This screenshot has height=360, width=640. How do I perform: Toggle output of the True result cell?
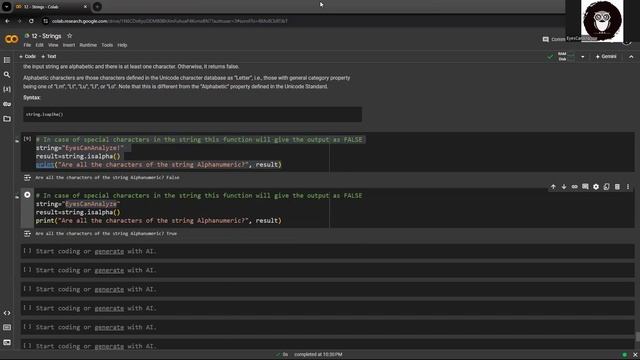(x=27, y=233)
